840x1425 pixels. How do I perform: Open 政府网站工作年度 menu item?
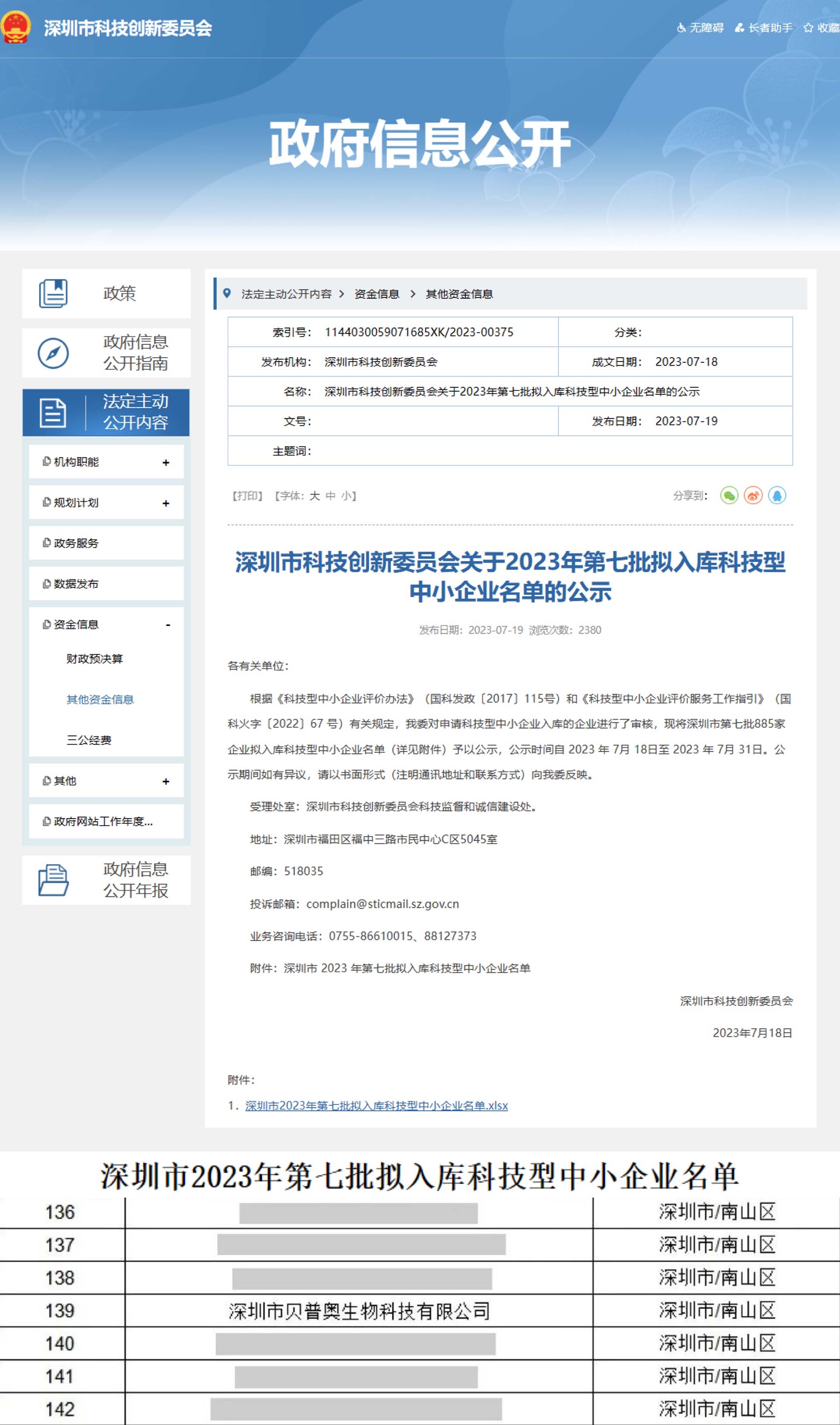(x=106, y=821)
